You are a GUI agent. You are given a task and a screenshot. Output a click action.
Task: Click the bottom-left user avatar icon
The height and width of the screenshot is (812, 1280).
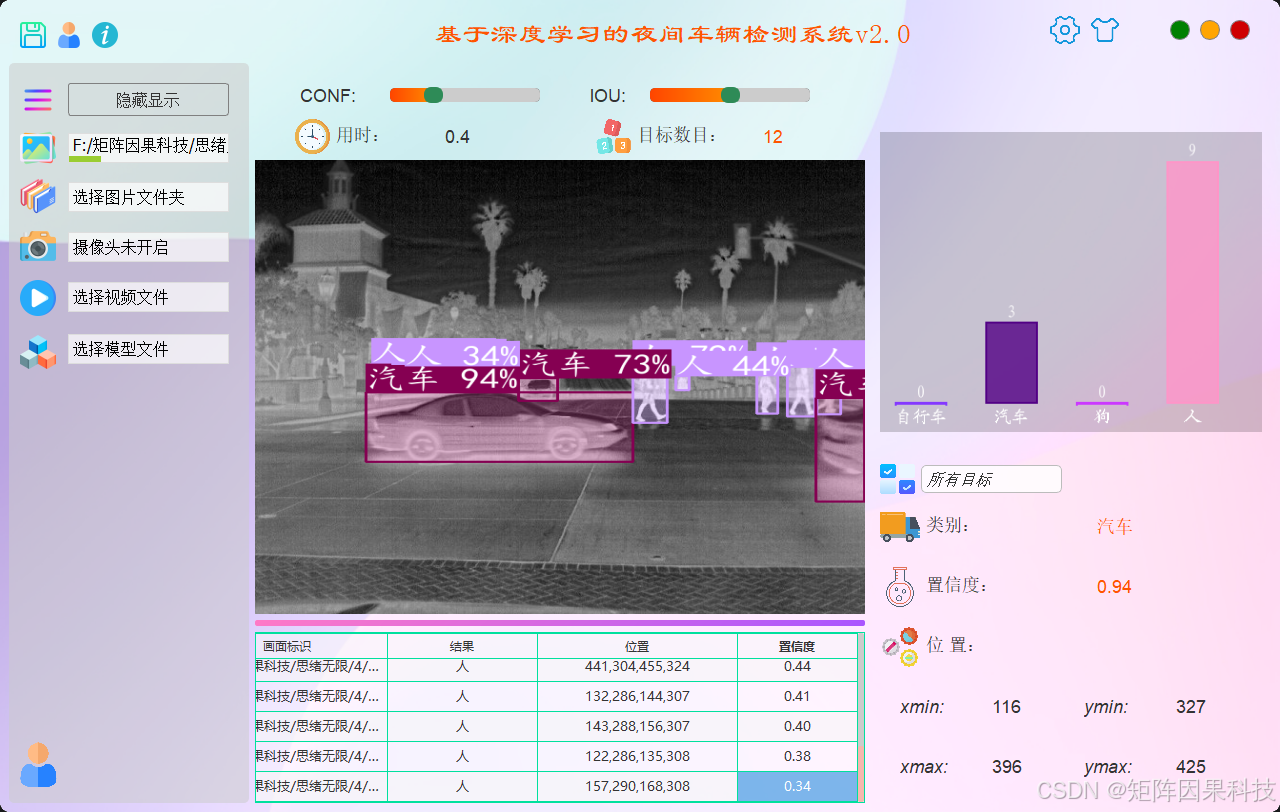click(x=38, y=764)
